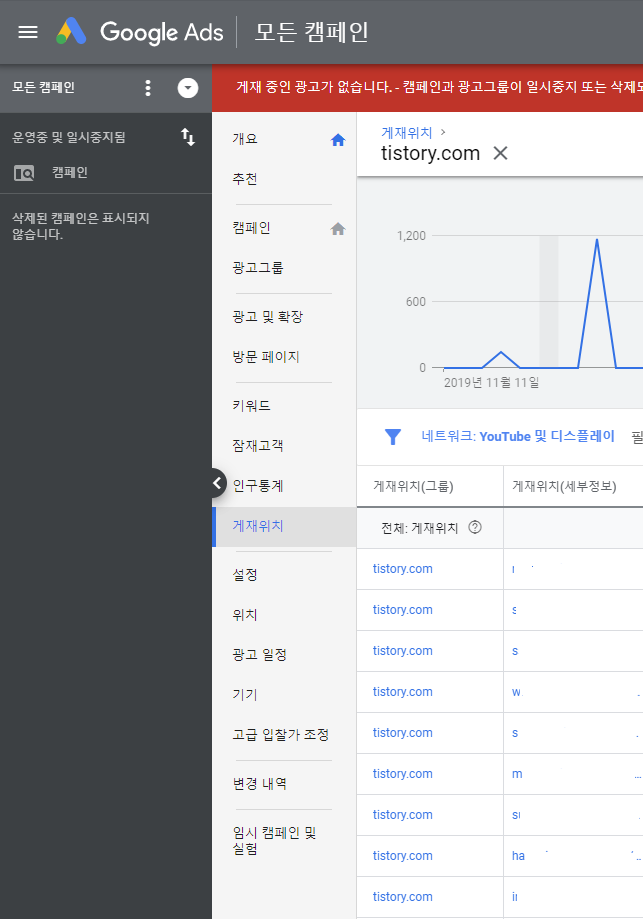Click the 모든 캠페인 header title

click(311, 32)
